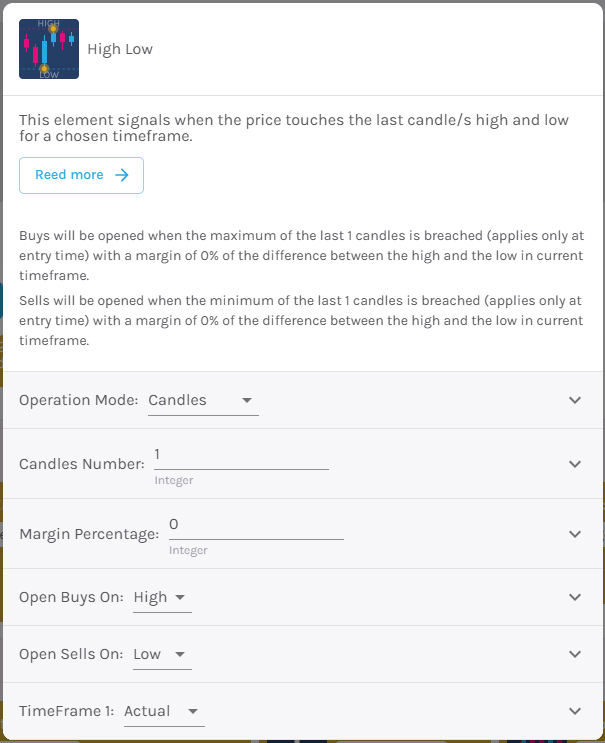Viewport: 605px width, 743px height.
Task: Expand the Open Sells On row chevron
Action: click(x=575, y=654)
